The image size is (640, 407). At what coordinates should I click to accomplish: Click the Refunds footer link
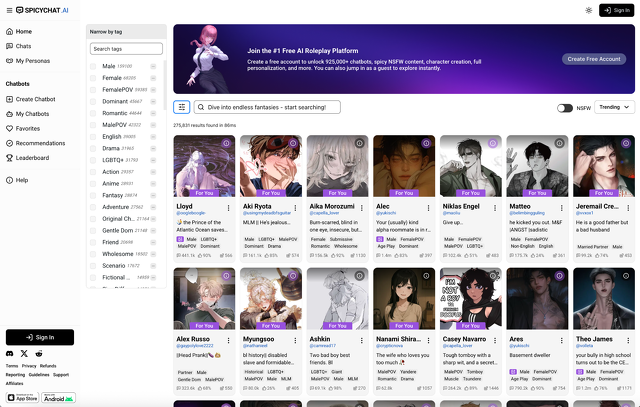point(48,366)
